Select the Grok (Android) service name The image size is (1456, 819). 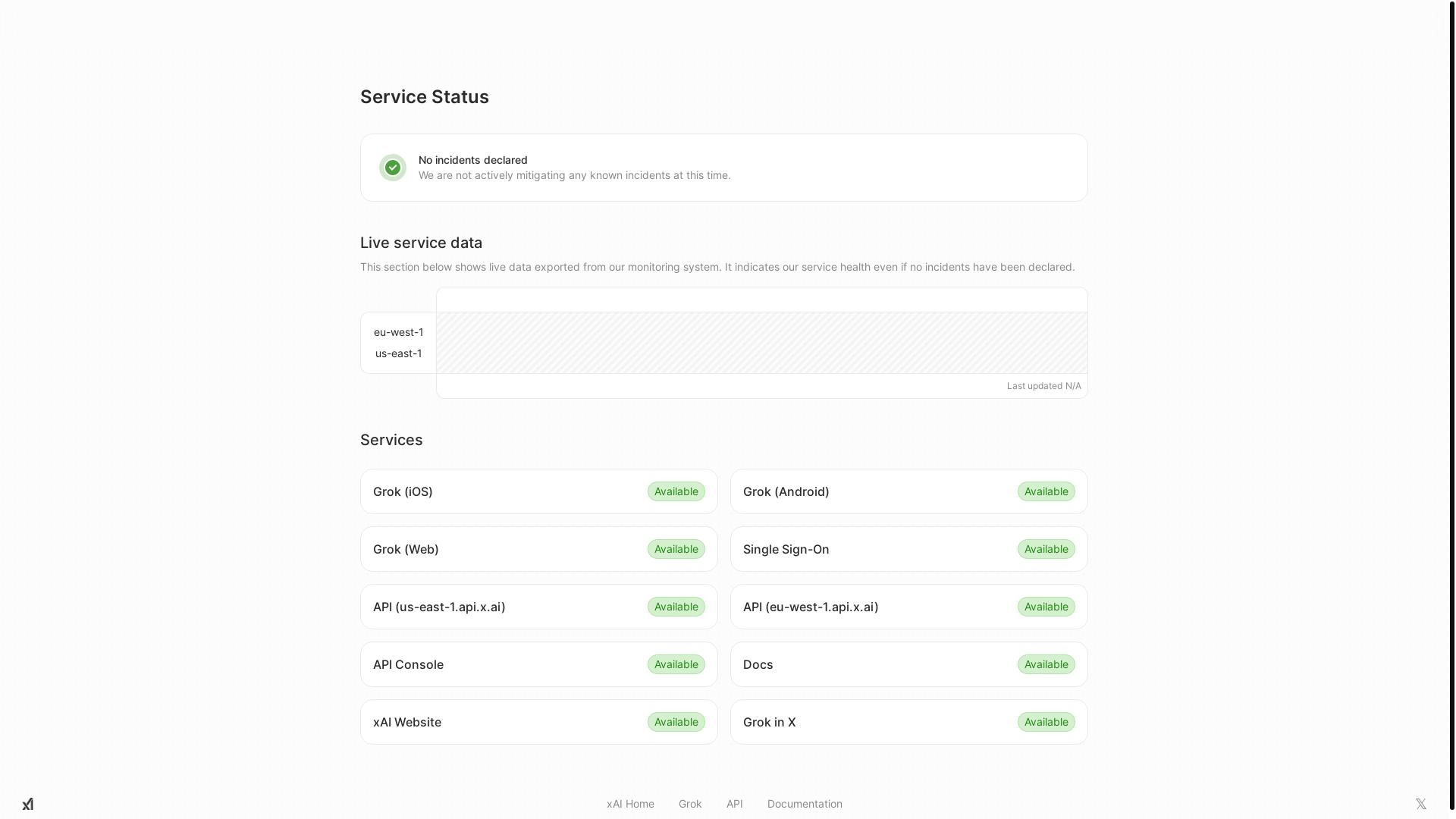786,491
